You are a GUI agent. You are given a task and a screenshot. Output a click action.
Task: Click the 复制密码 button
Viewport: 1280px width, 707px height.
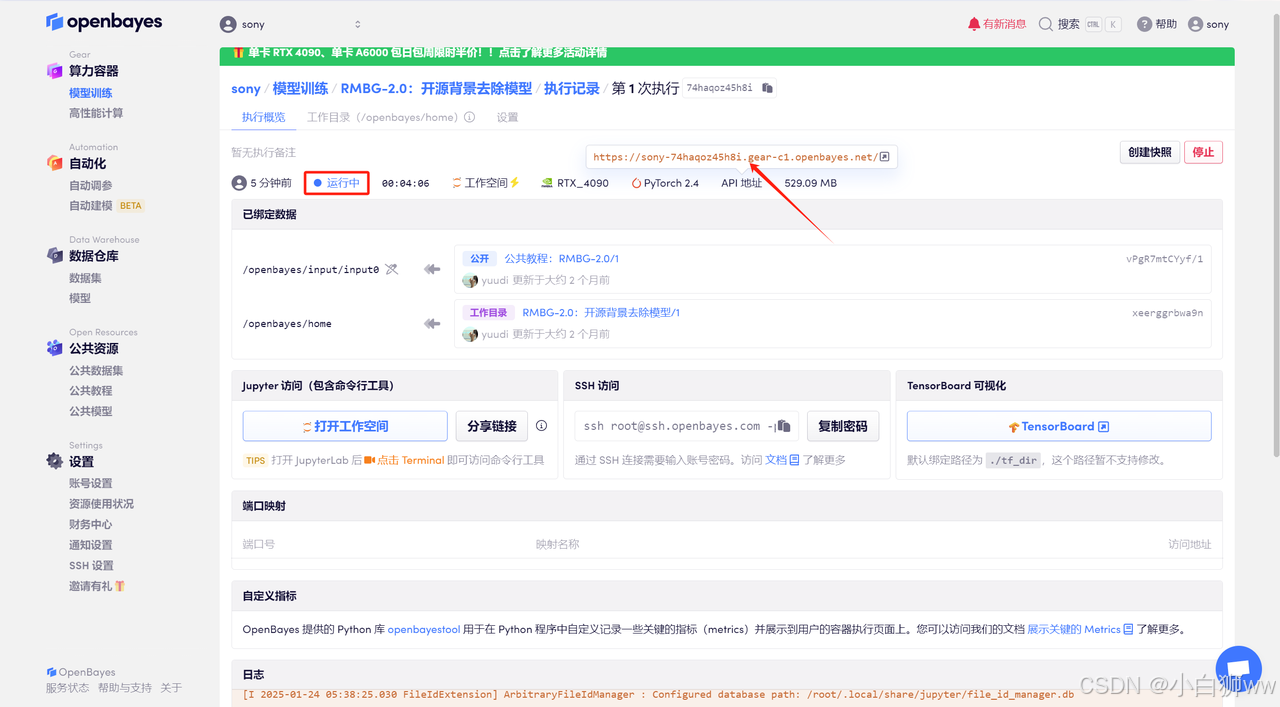(x=843, y=426)
